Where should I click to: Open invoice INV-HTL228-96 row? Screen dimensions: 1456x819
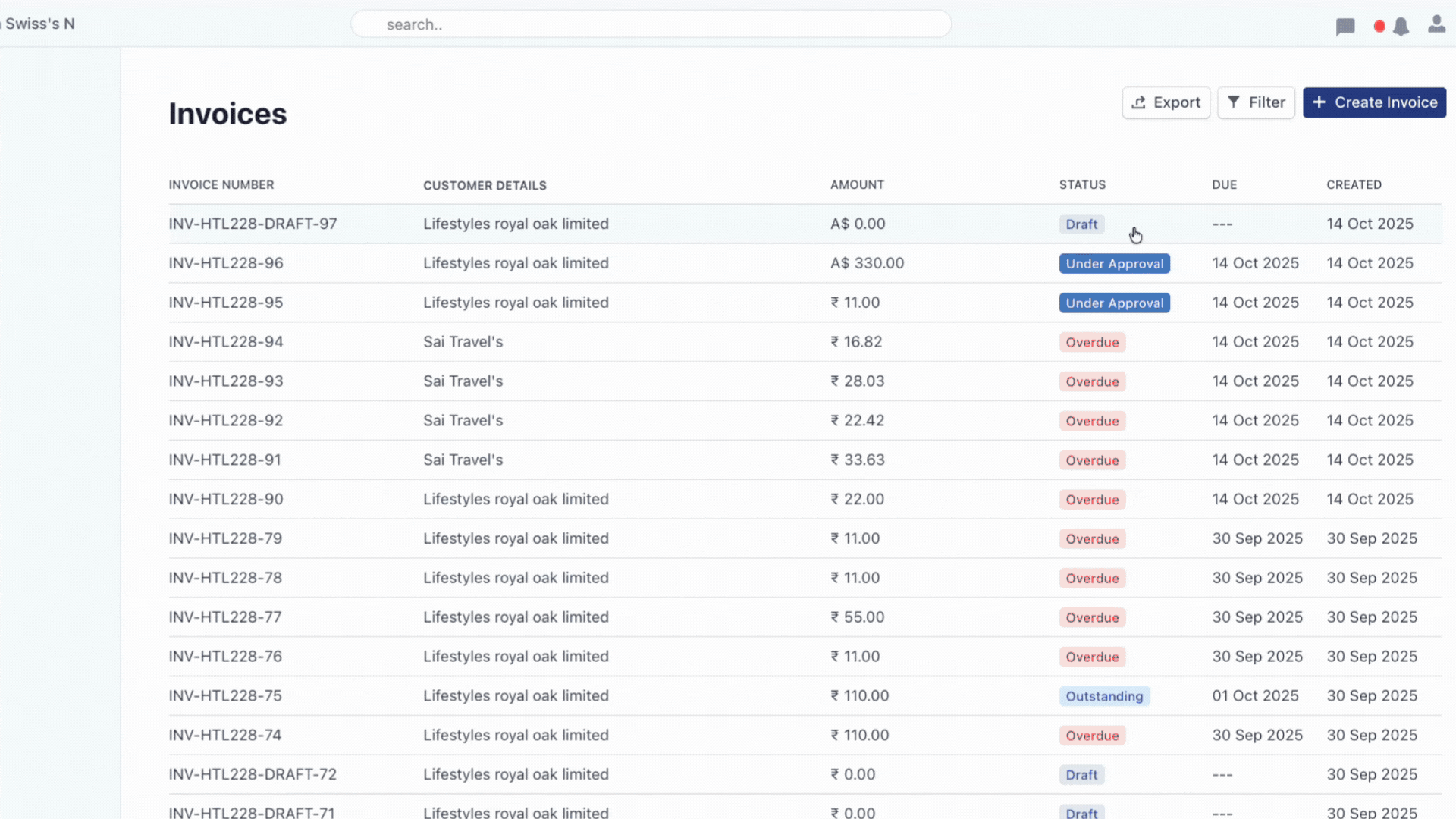[226, 263]
